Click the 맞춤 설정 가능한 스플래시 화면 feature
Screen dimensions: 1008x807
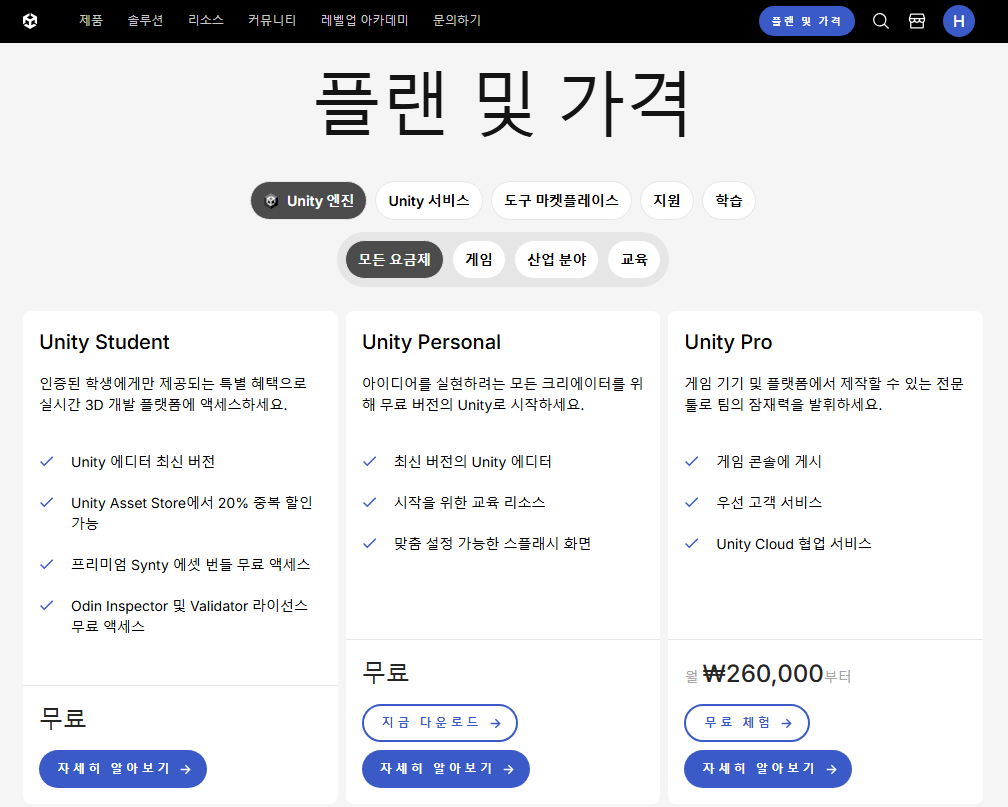click(492, 543)
